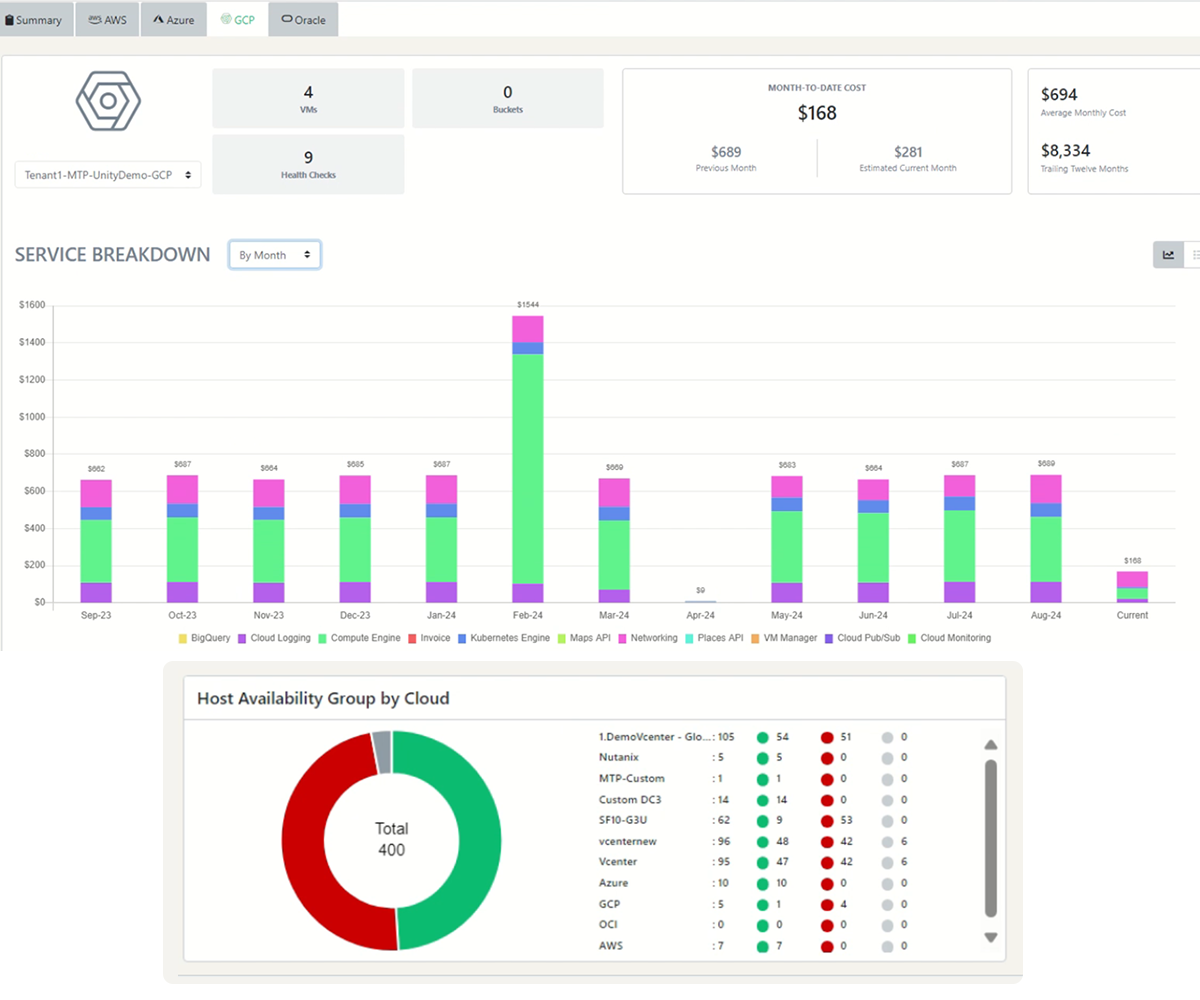The image size is (1200, 1000).
Task: Expand the By Month period dropdown
Action: coord(274,255)
